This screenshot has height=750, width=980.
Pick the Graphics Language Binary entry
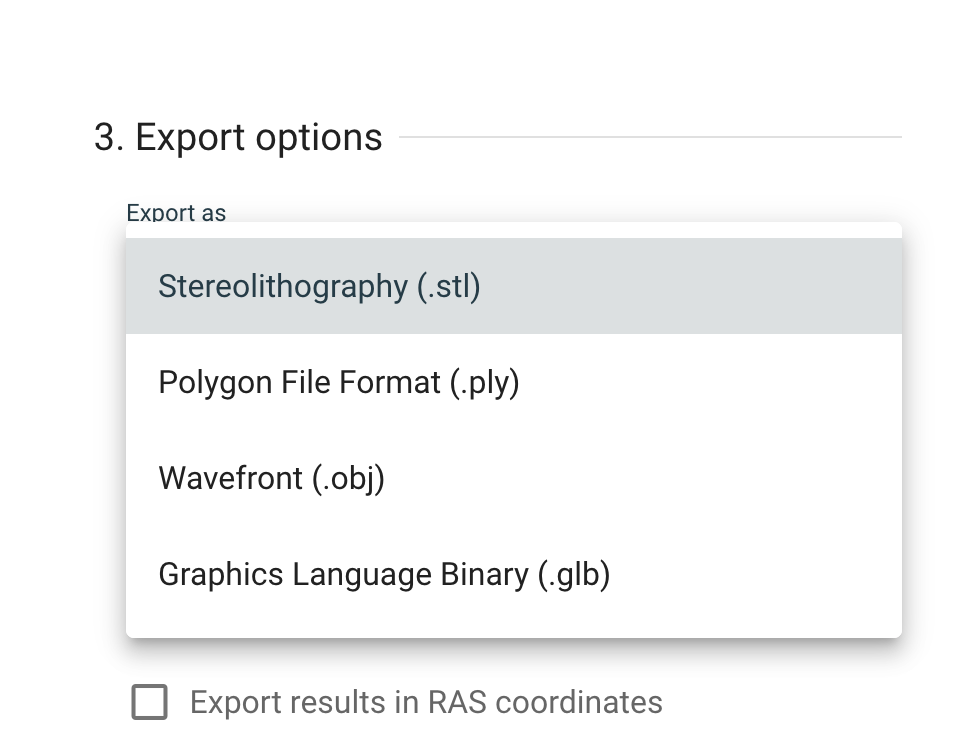384,574
